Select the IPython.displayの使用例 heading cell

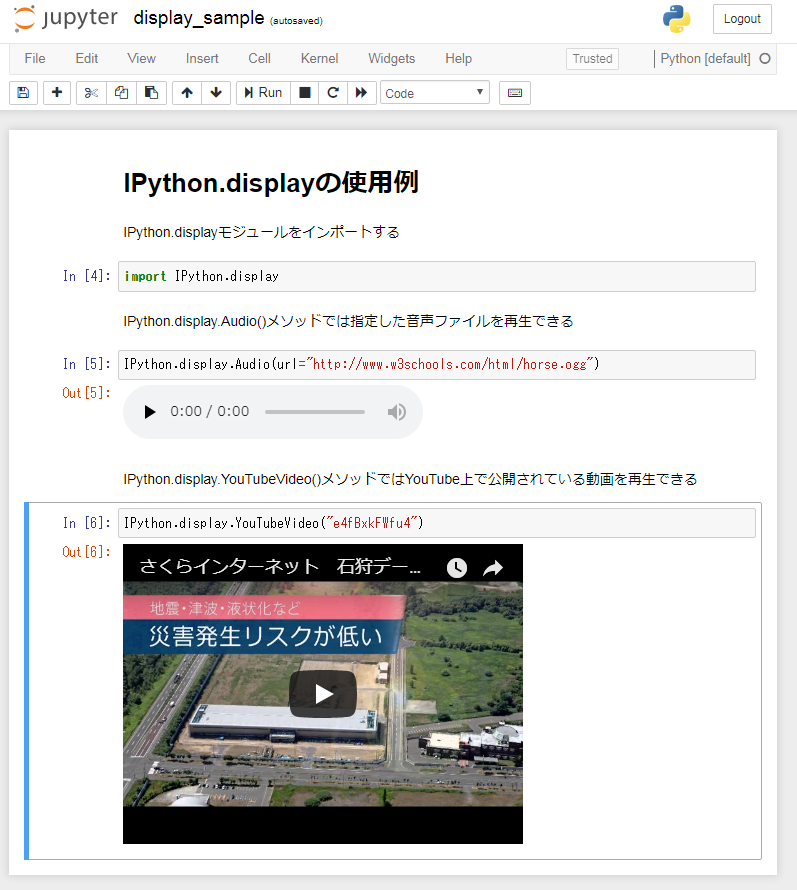[x=271, y=183]
